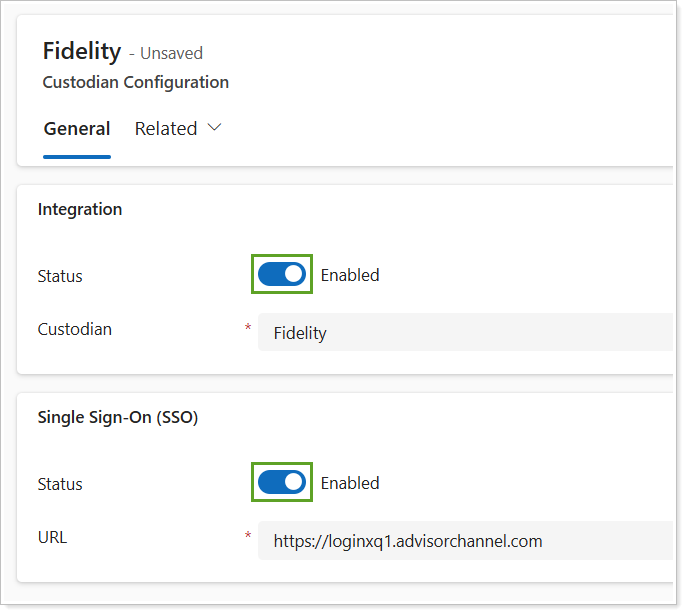
Task: Click the Enabled text beside Integration toggle
Action: point(350,275)
